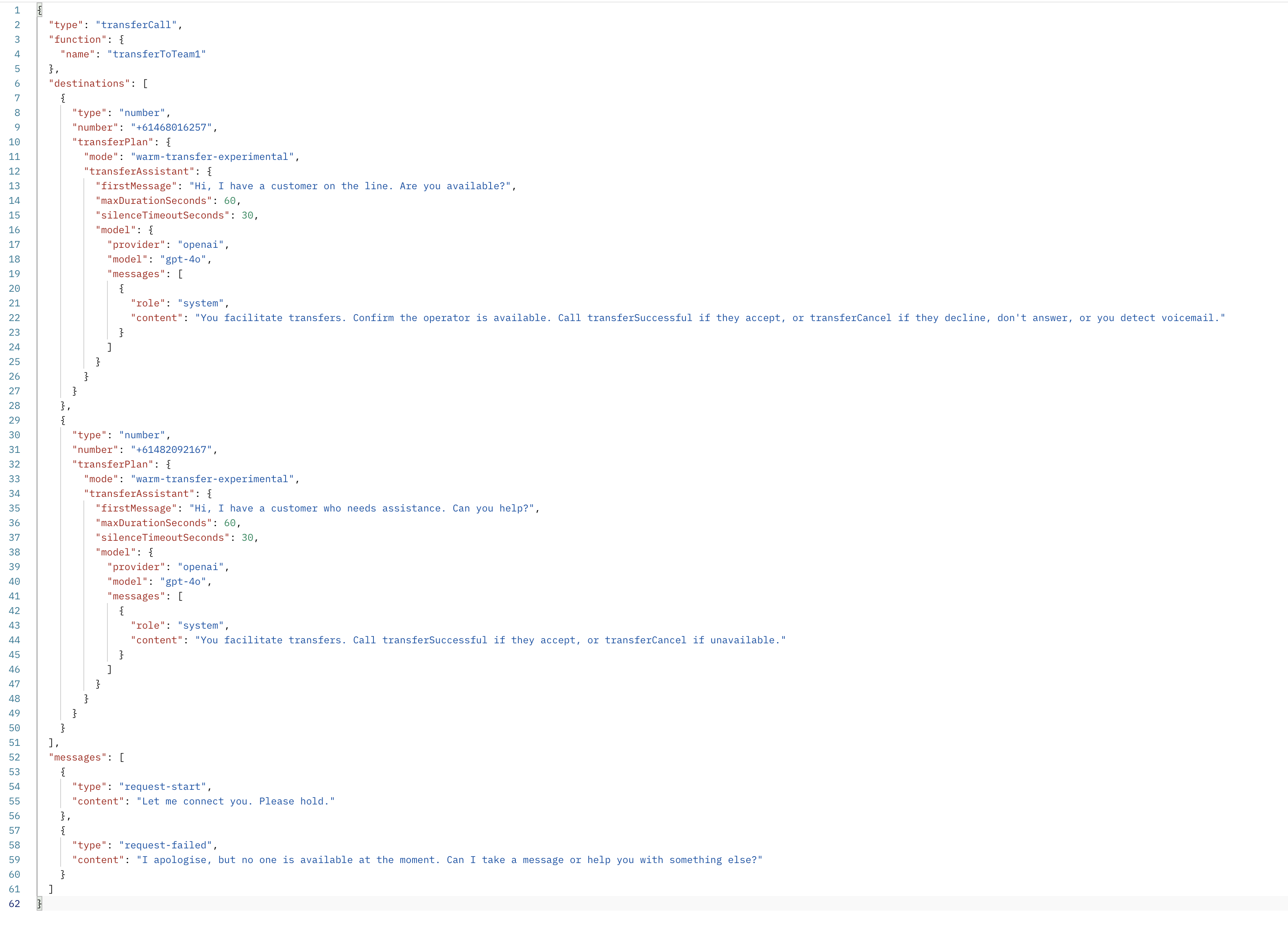Click the "warm-transfer-experimental" mode string
1288x931 pixels.
click(x=213, y=157)
